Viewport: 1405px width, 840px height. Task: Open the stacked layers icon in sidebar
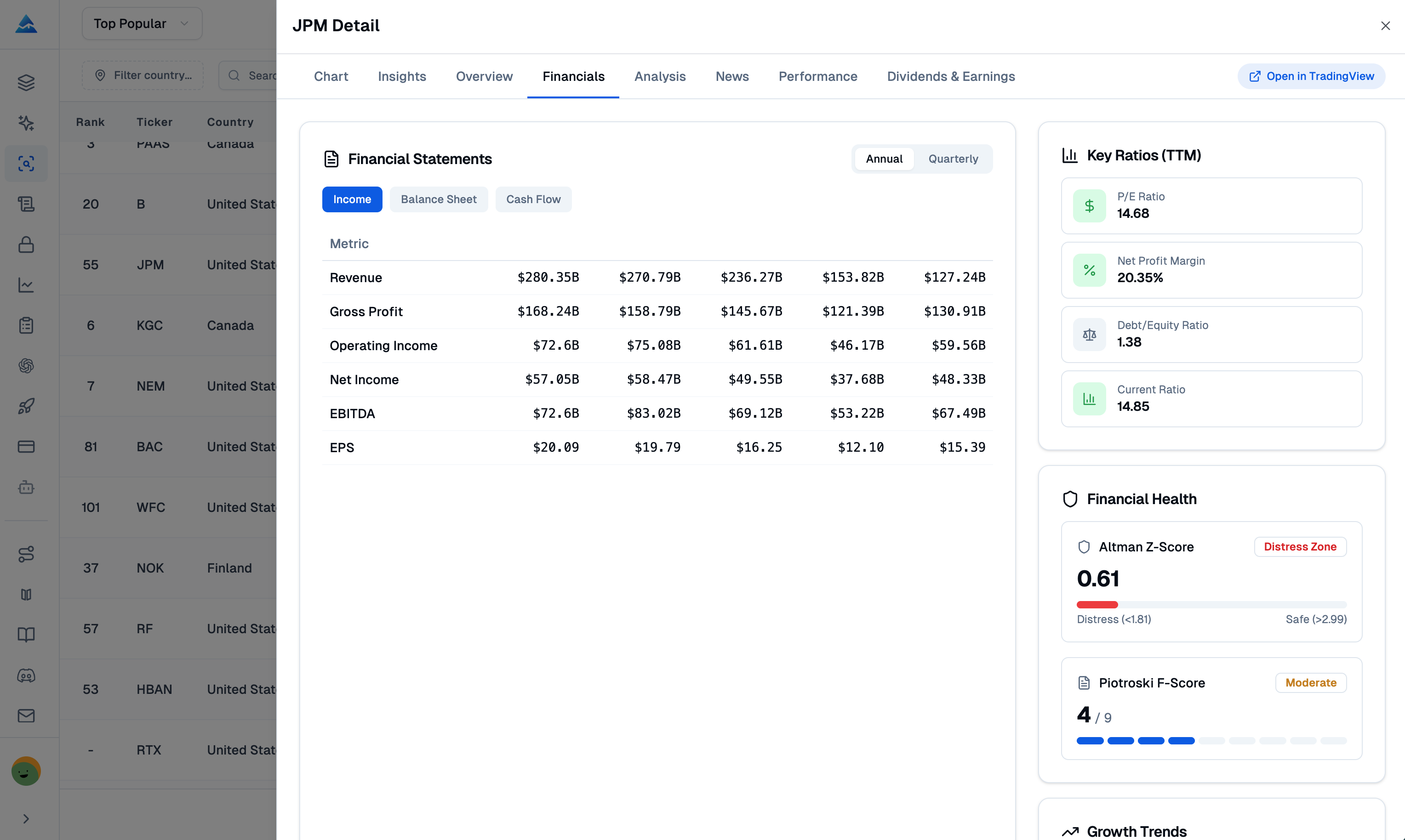(26, 82)
